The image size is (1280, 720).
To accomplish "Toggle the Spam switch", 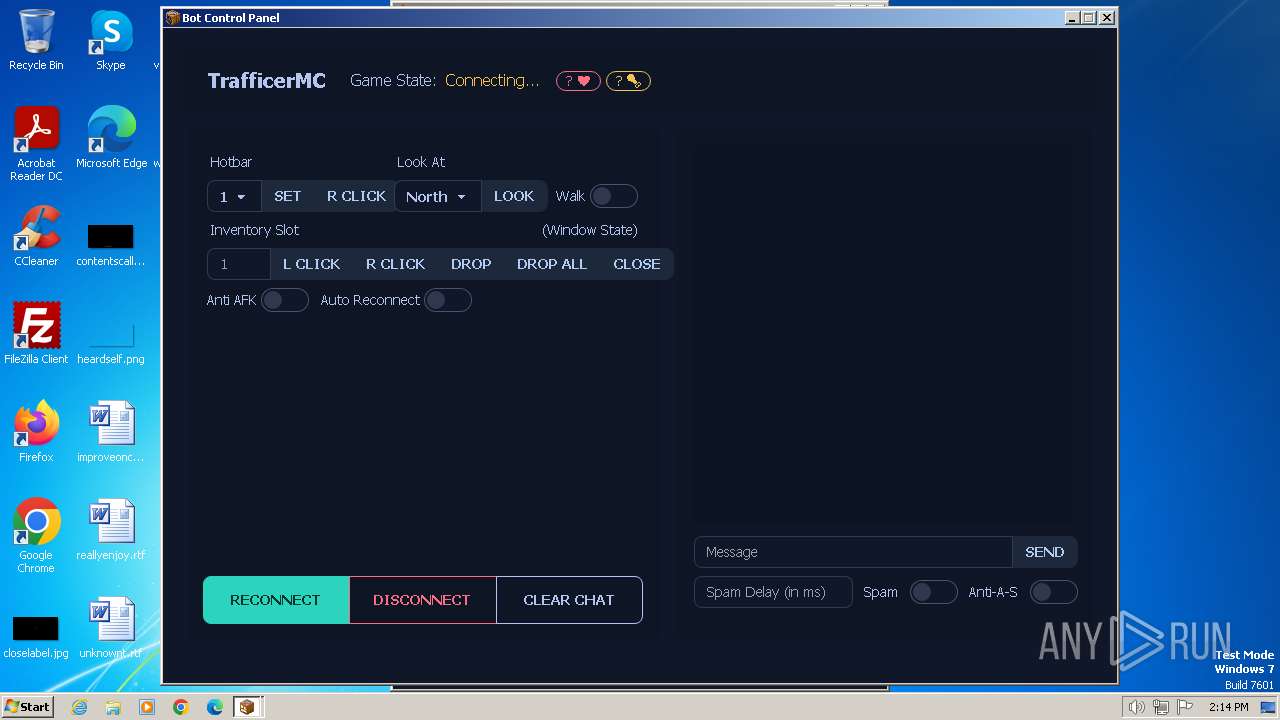I will coord(933,592).
